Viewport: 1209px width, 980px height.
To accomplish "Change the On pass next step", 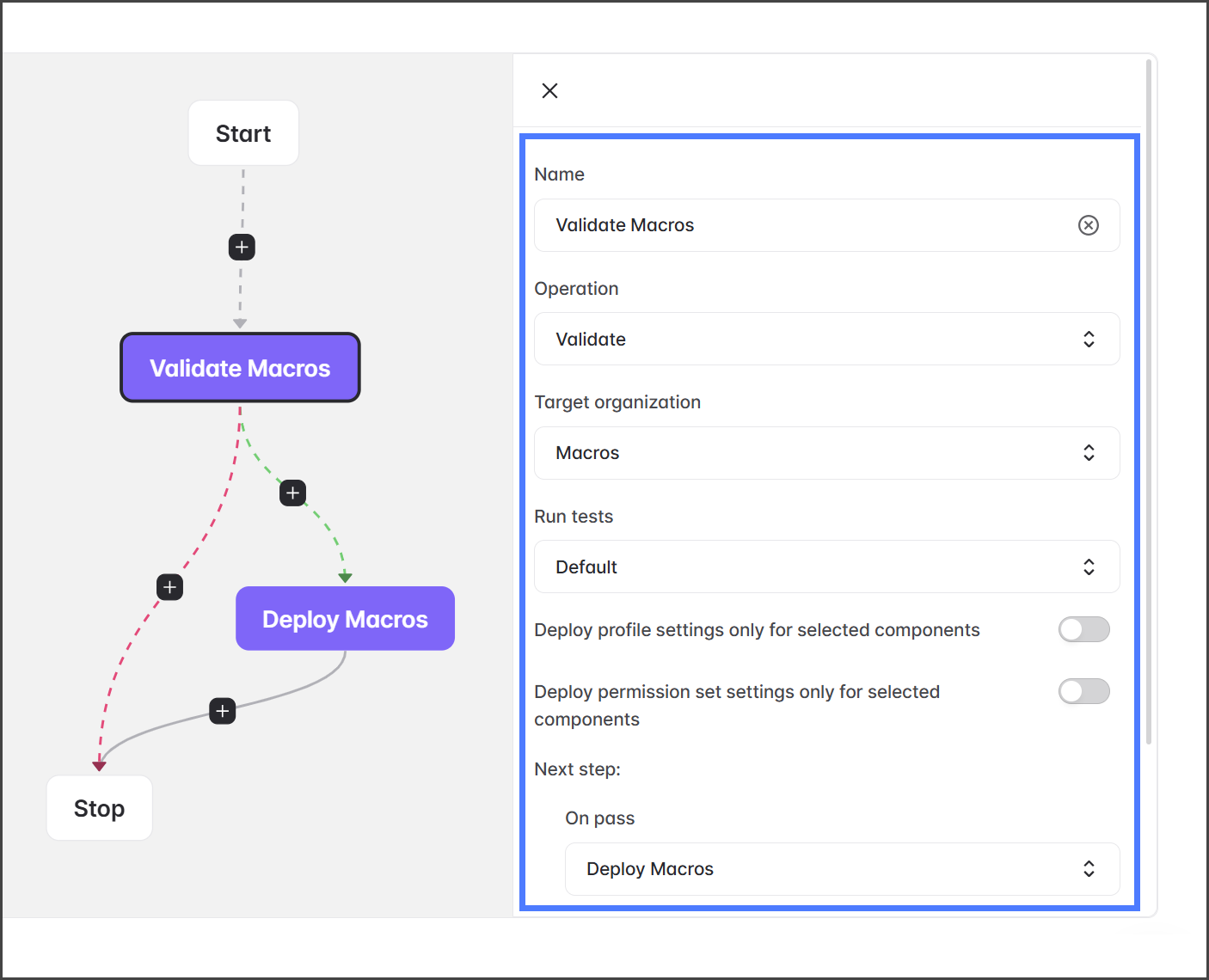I will click(841, 869).
